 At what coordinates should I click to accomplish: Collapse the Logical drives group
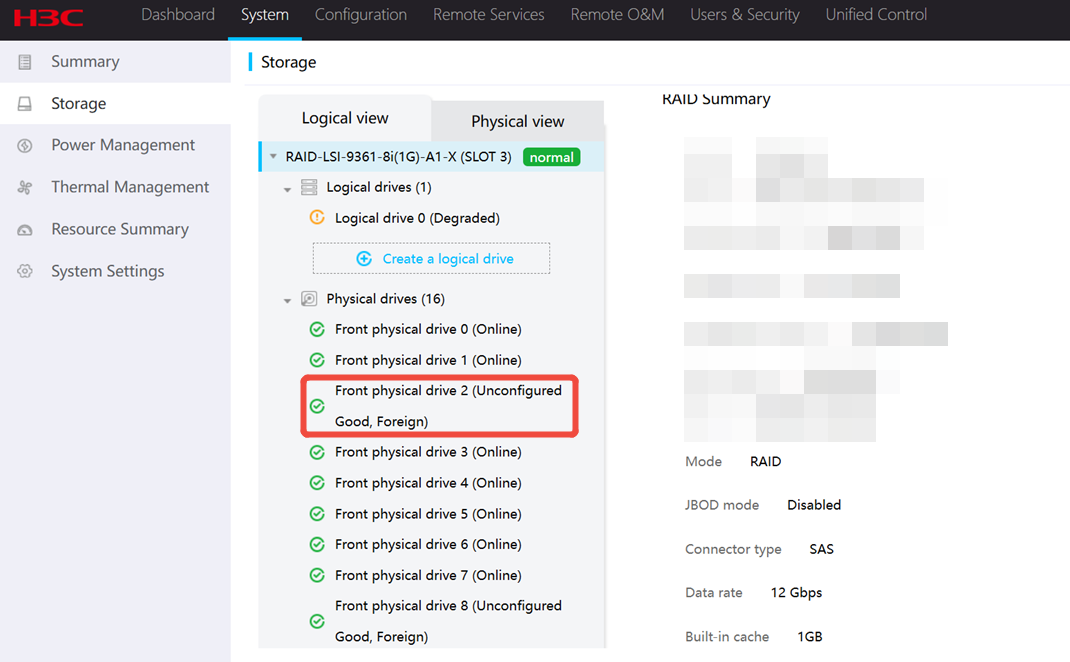(287, 189)
